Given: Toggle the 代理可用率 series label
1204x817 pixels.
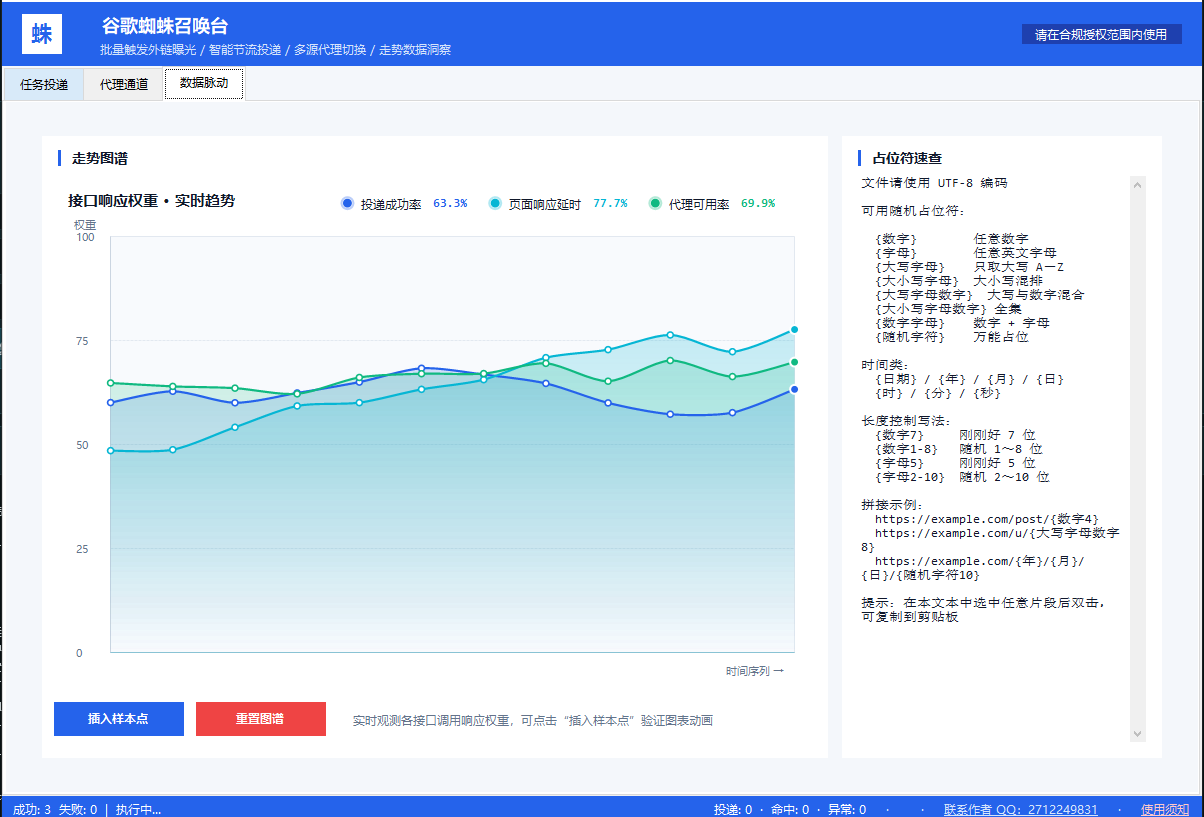Looking at the screenshot, I should point(699,204).
